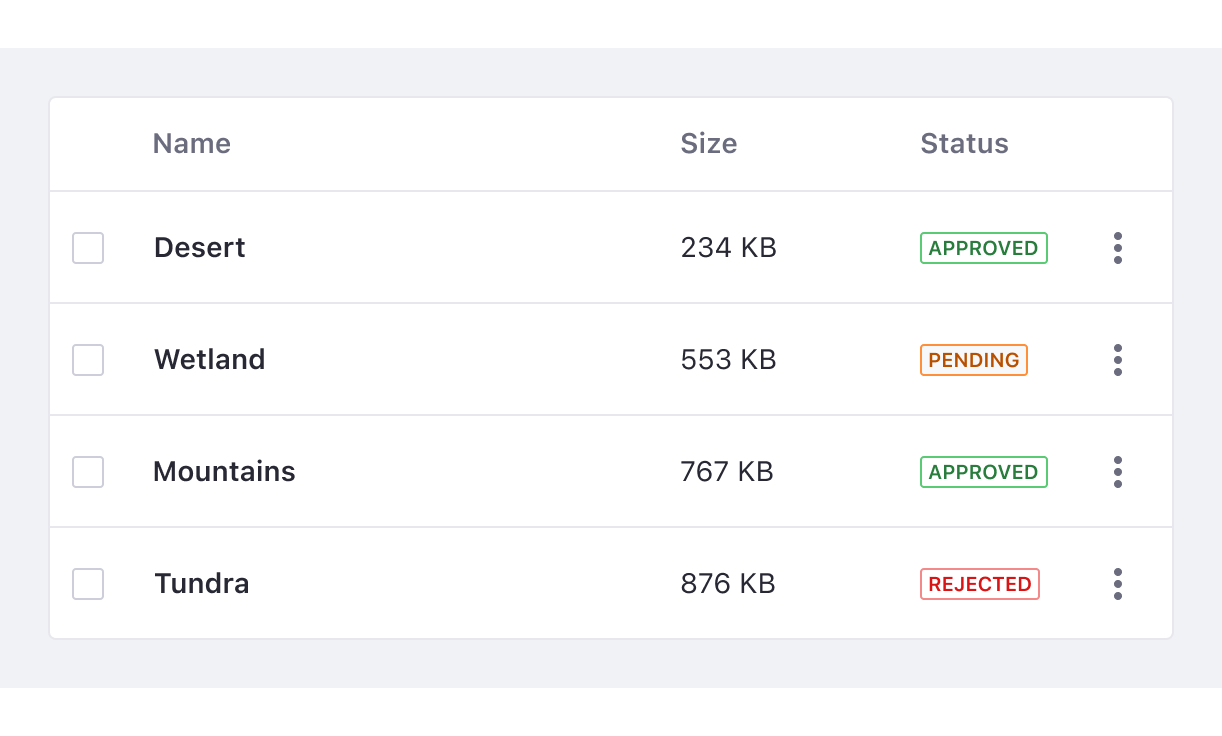The width and height of the screenshot is (1222, 736).
Task: Check the Tundra row checkbox
Action: [88, 584]
